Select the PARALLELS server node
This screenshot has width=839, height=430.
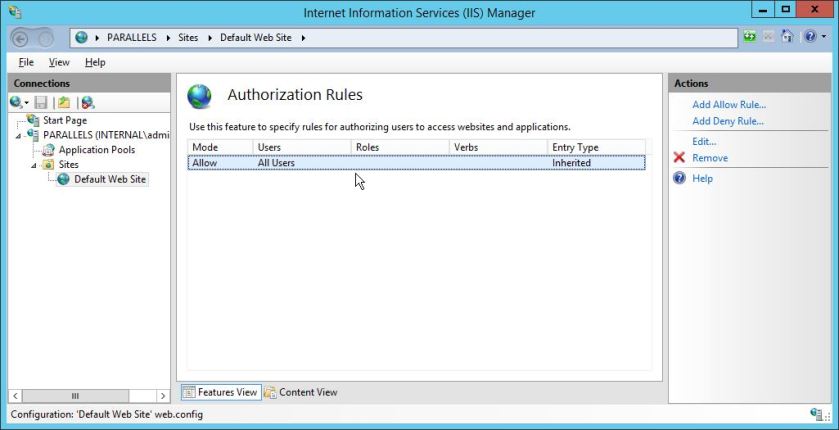coord(106,135)
